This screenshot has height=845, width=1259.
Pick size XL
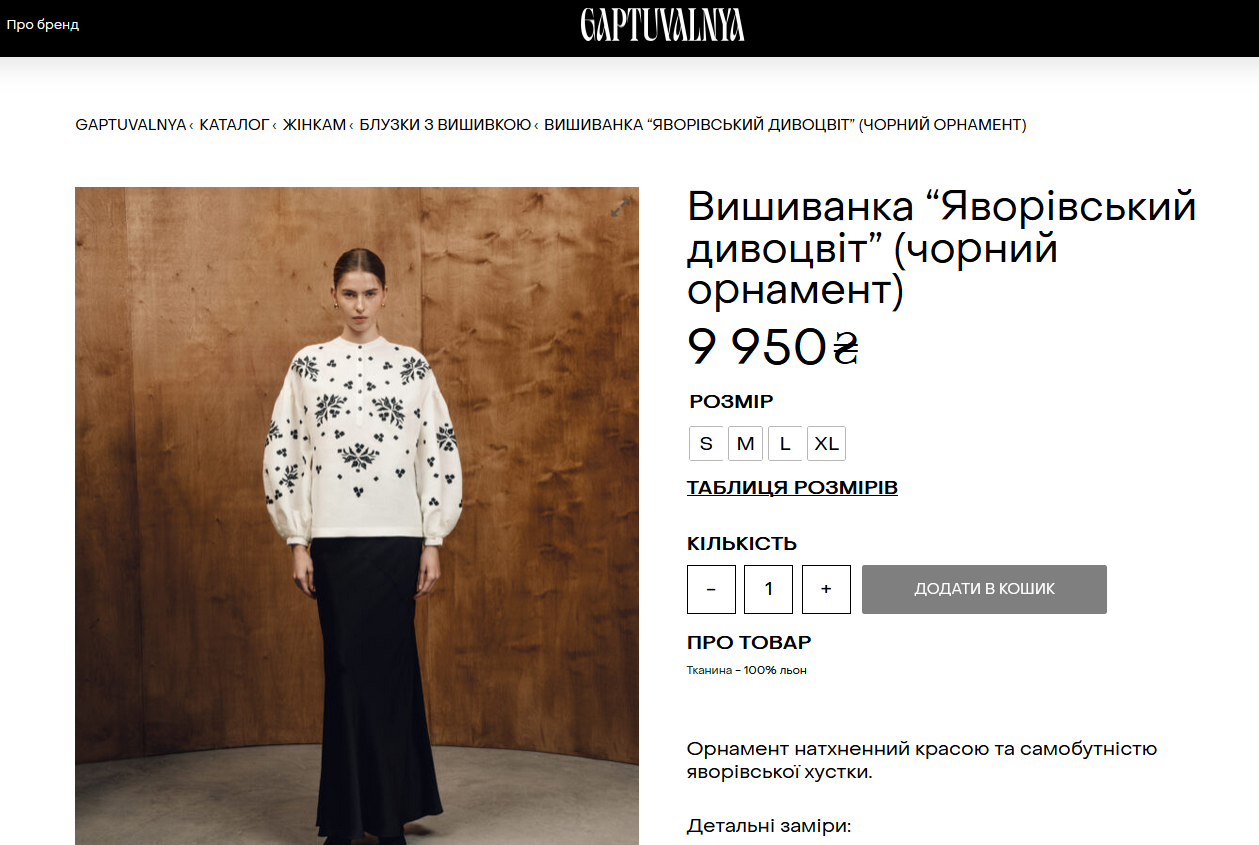pos(826,443)
